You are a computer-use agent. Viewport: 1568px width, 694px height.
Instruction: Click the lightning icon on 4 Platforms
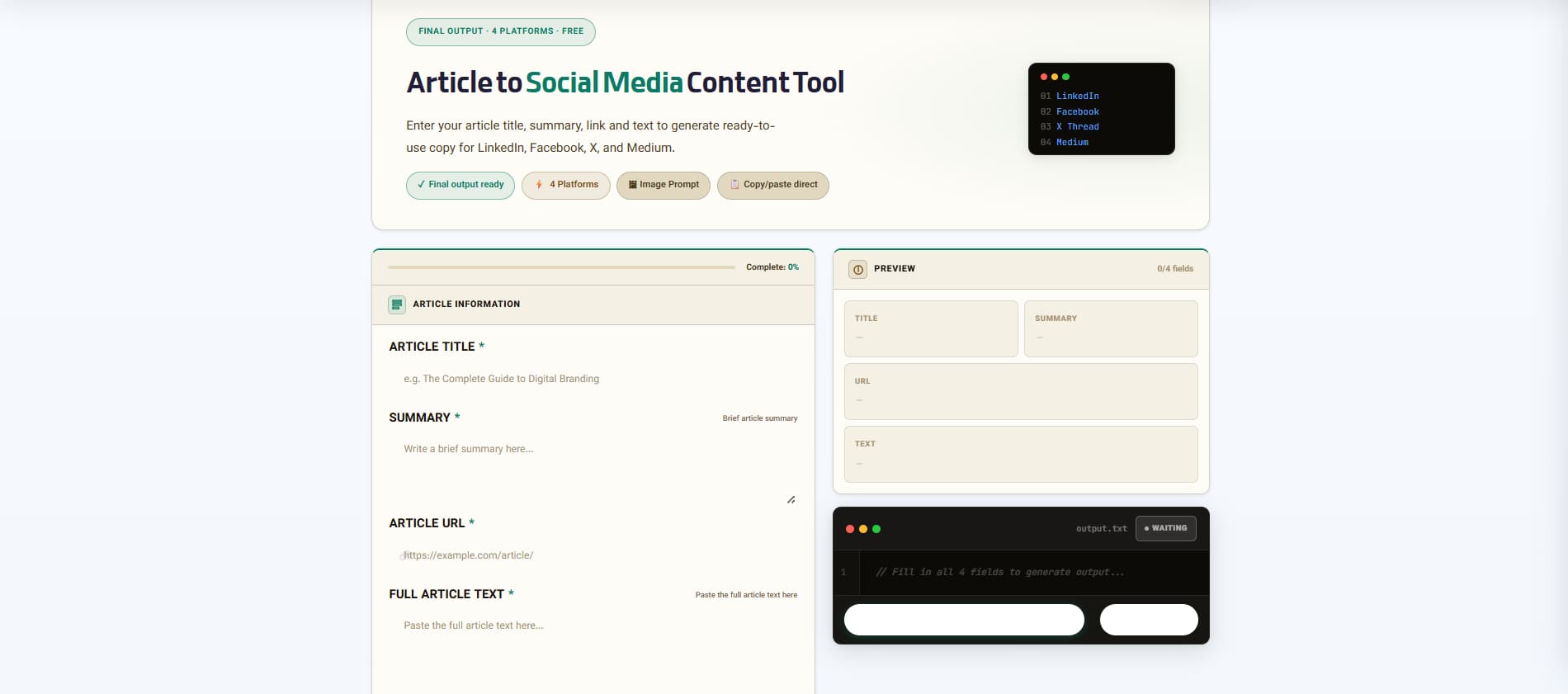[539, 185]
